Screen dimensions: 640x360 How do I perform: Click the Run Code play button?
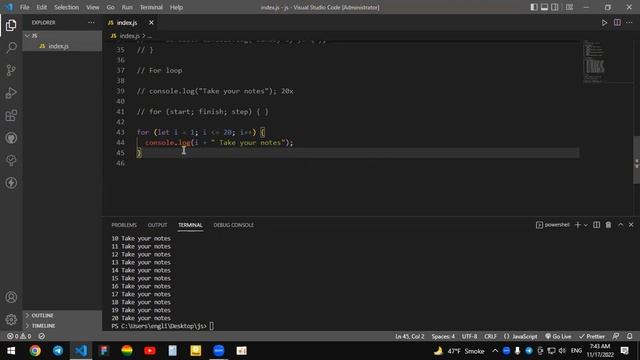point(604,23)
